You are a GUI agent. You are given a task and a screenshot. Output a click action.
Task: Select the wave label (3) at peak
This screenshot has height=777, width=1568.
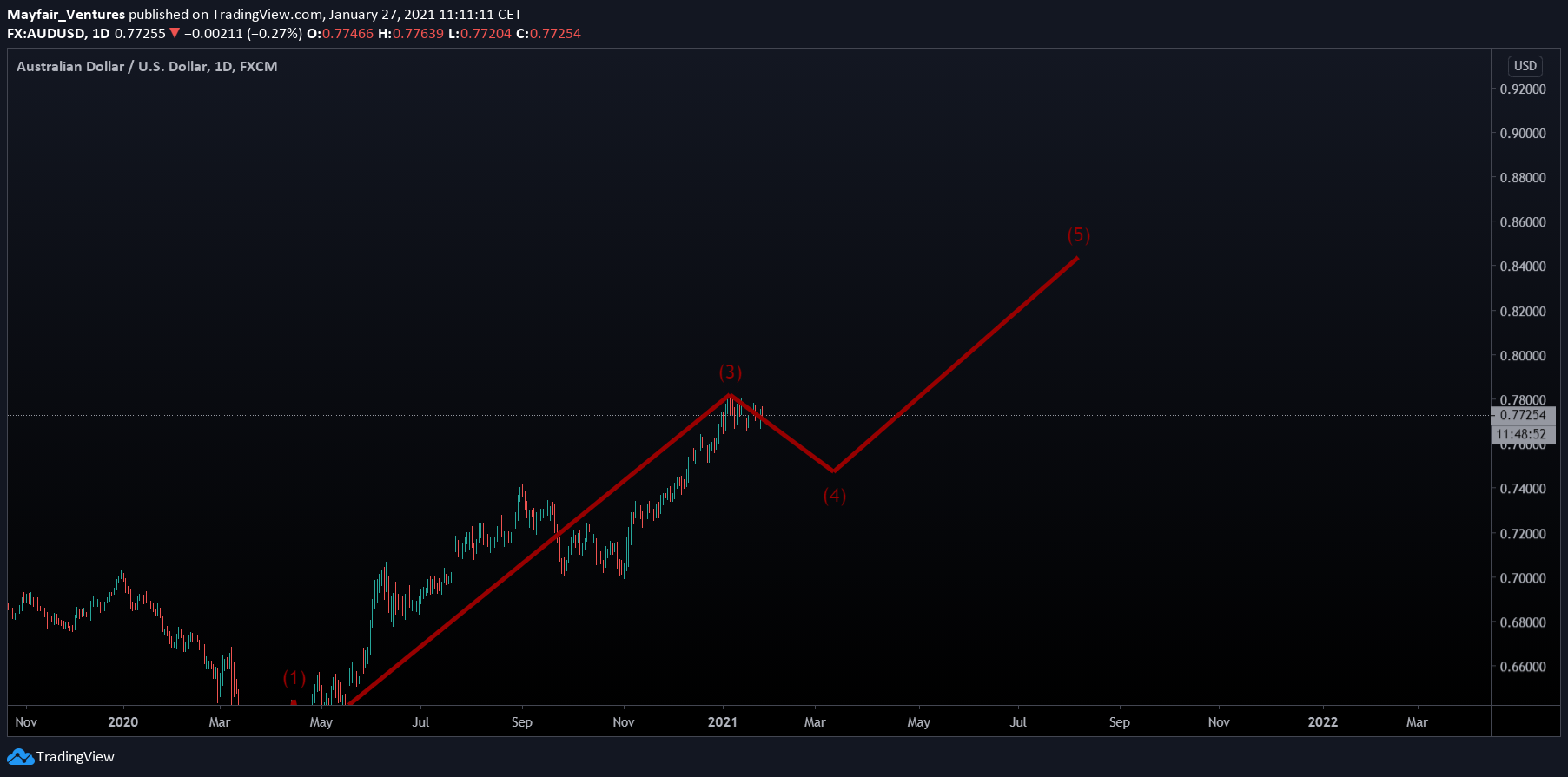731,372
